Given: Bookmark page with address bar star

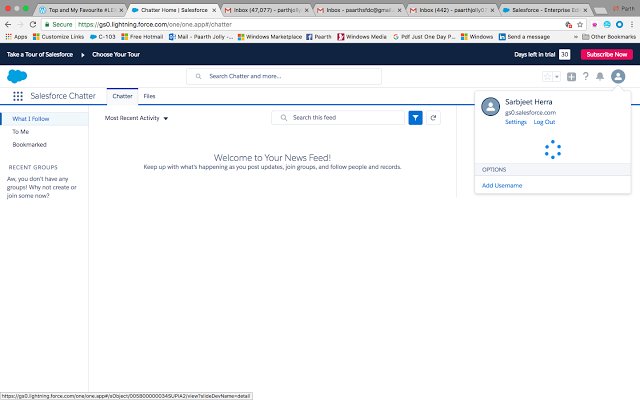Looking at the screenshot, I should point(580,24).
